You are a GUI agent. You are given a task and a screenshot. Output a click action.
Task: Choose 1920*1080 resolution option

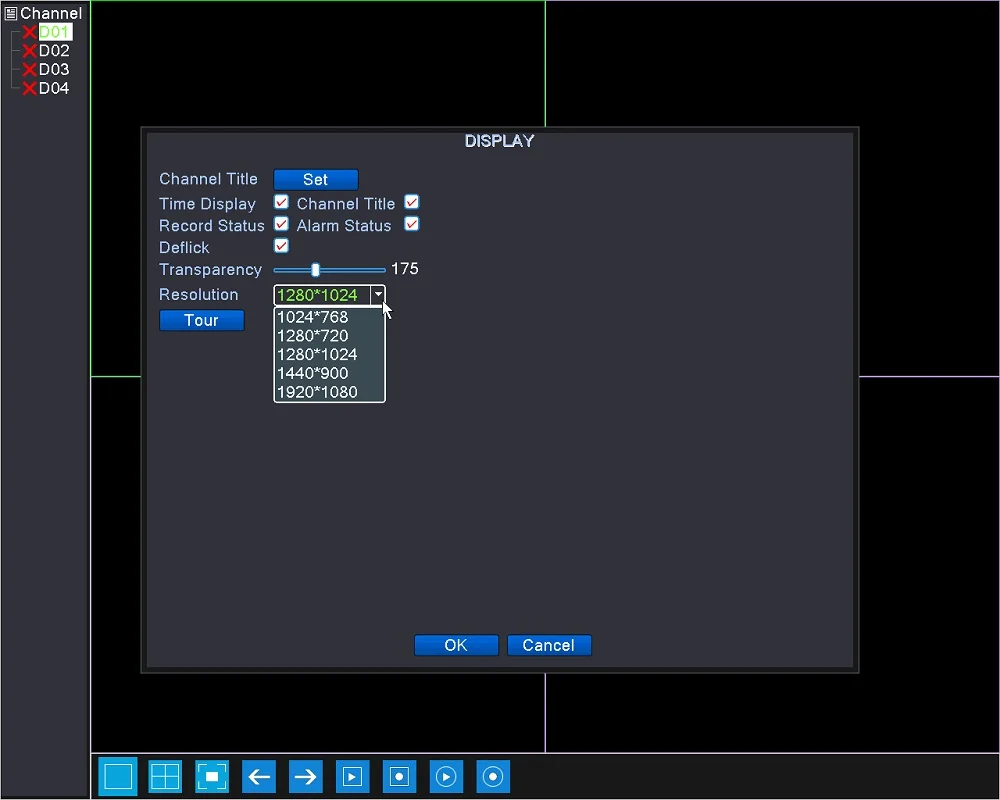pyautogui.click(x=329, y=392)
